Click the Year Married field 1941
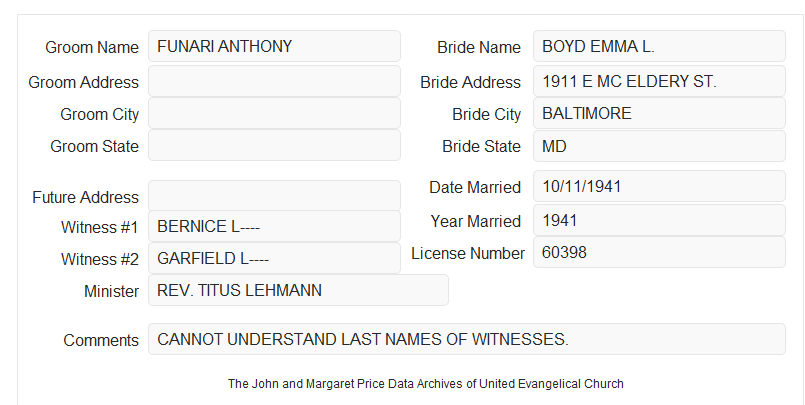The image size is (805, 405). (x=659, y=221)
